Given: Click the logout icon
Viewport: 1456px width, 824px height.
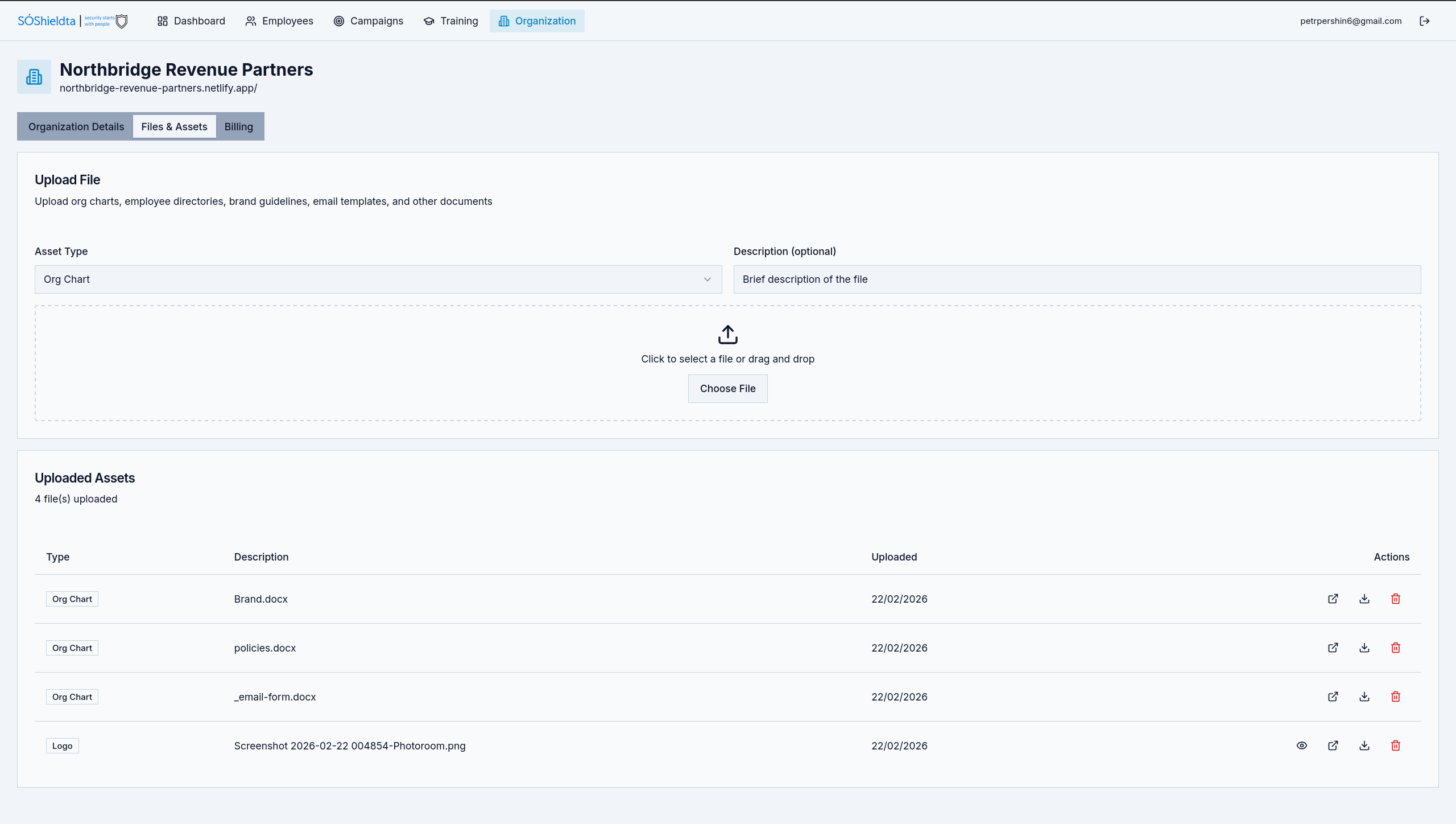Looking at the screenshot, I should (x=1424, y=21).
